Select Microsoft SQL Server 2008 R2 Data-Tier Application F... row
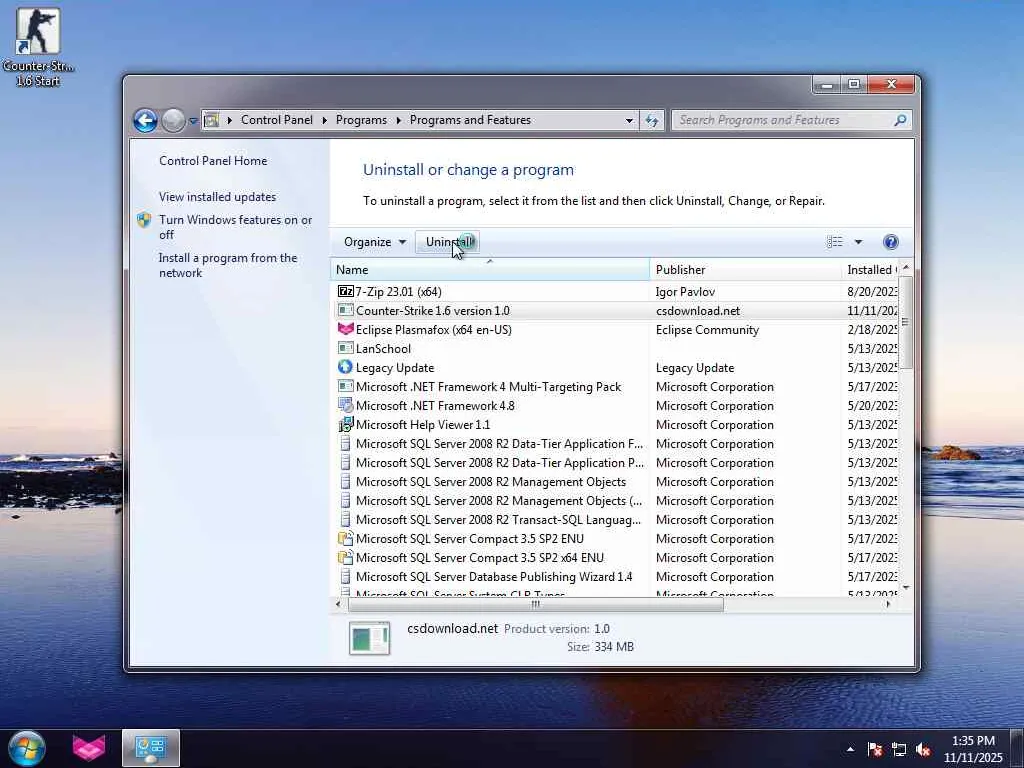Viewport: 1024px width, 768px height. (617, 443)
